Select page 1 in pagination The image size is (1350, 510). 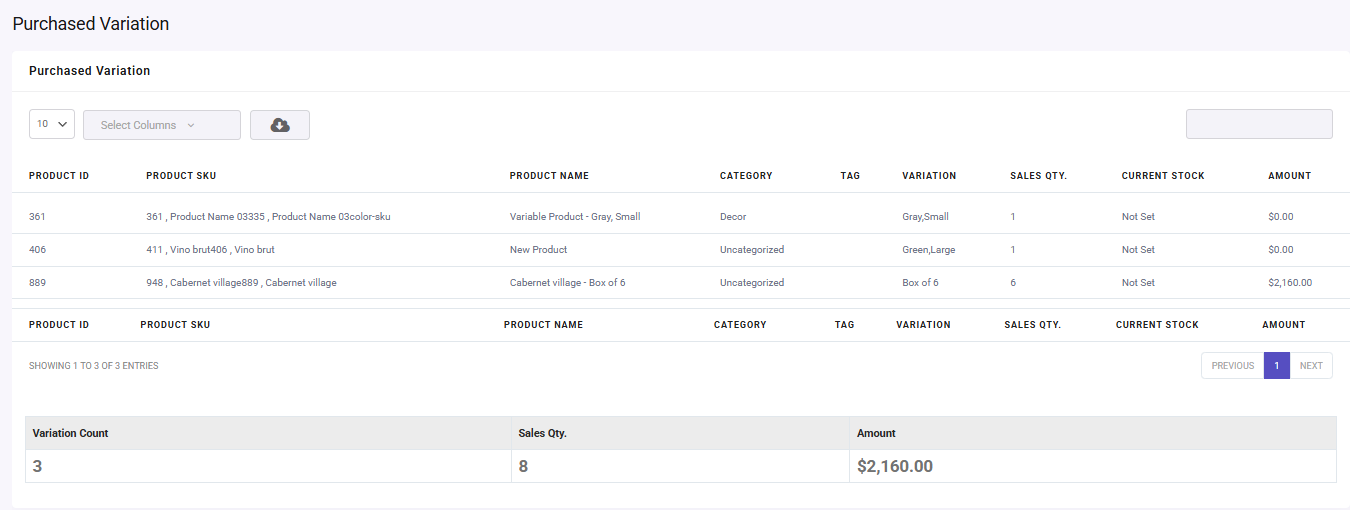[x=1277, y=366]
